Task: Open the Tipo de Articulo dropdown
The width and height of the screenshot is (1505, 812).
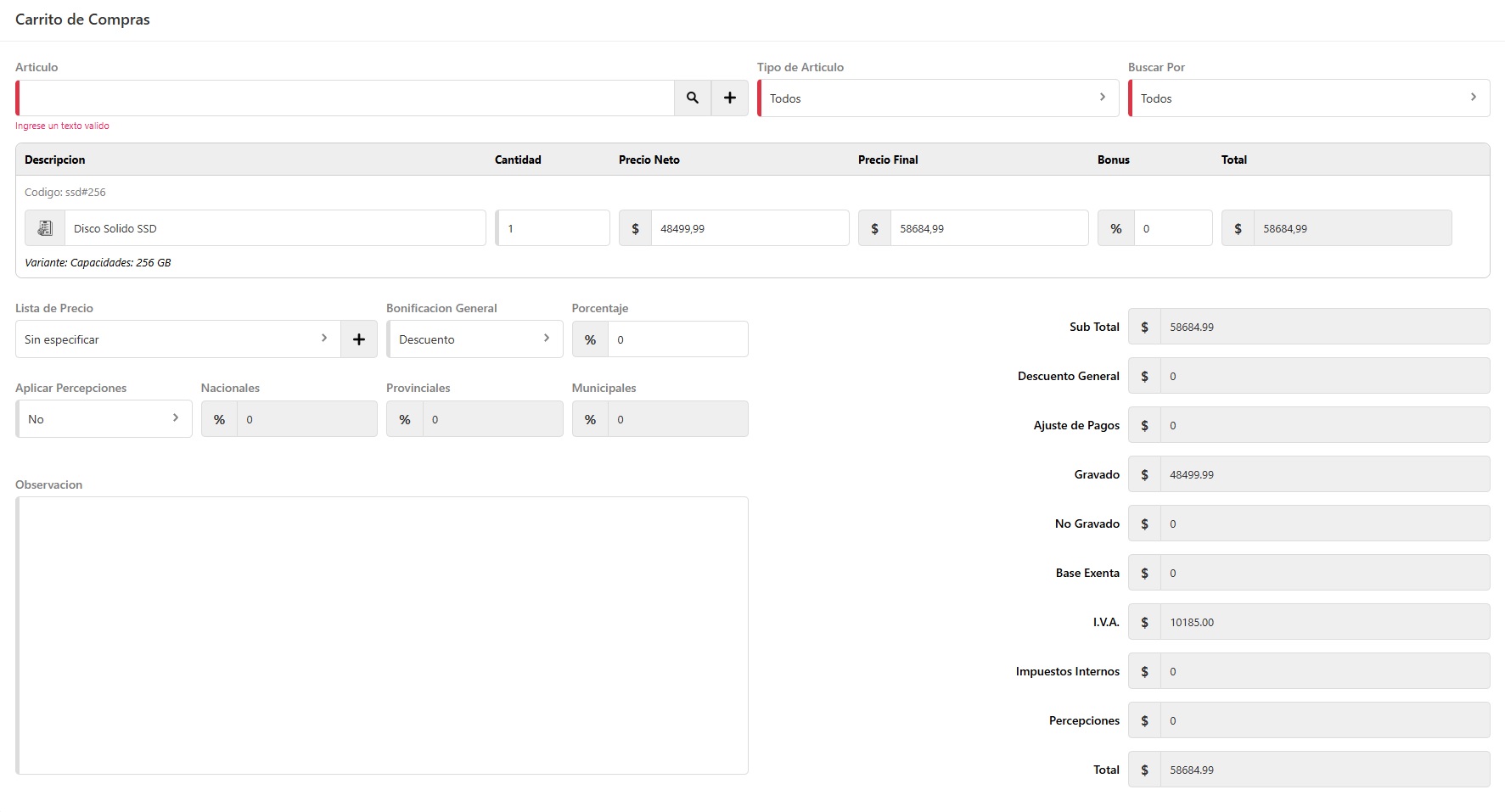Action: [937, 98]
